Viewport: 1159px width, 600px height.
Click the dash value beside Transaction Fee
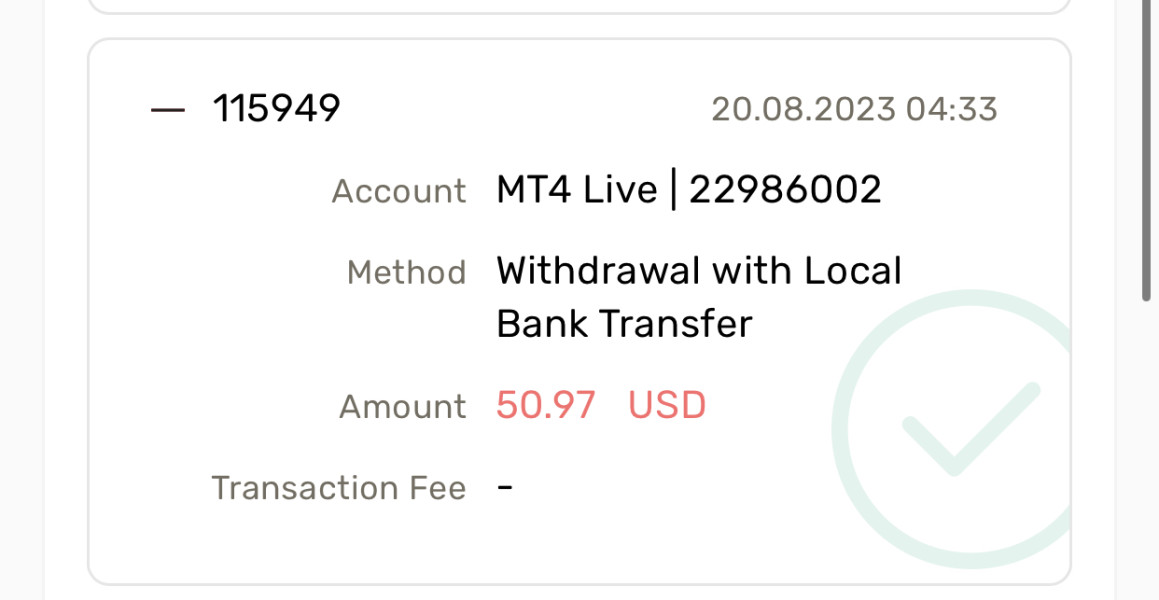(x=505, y=488)
